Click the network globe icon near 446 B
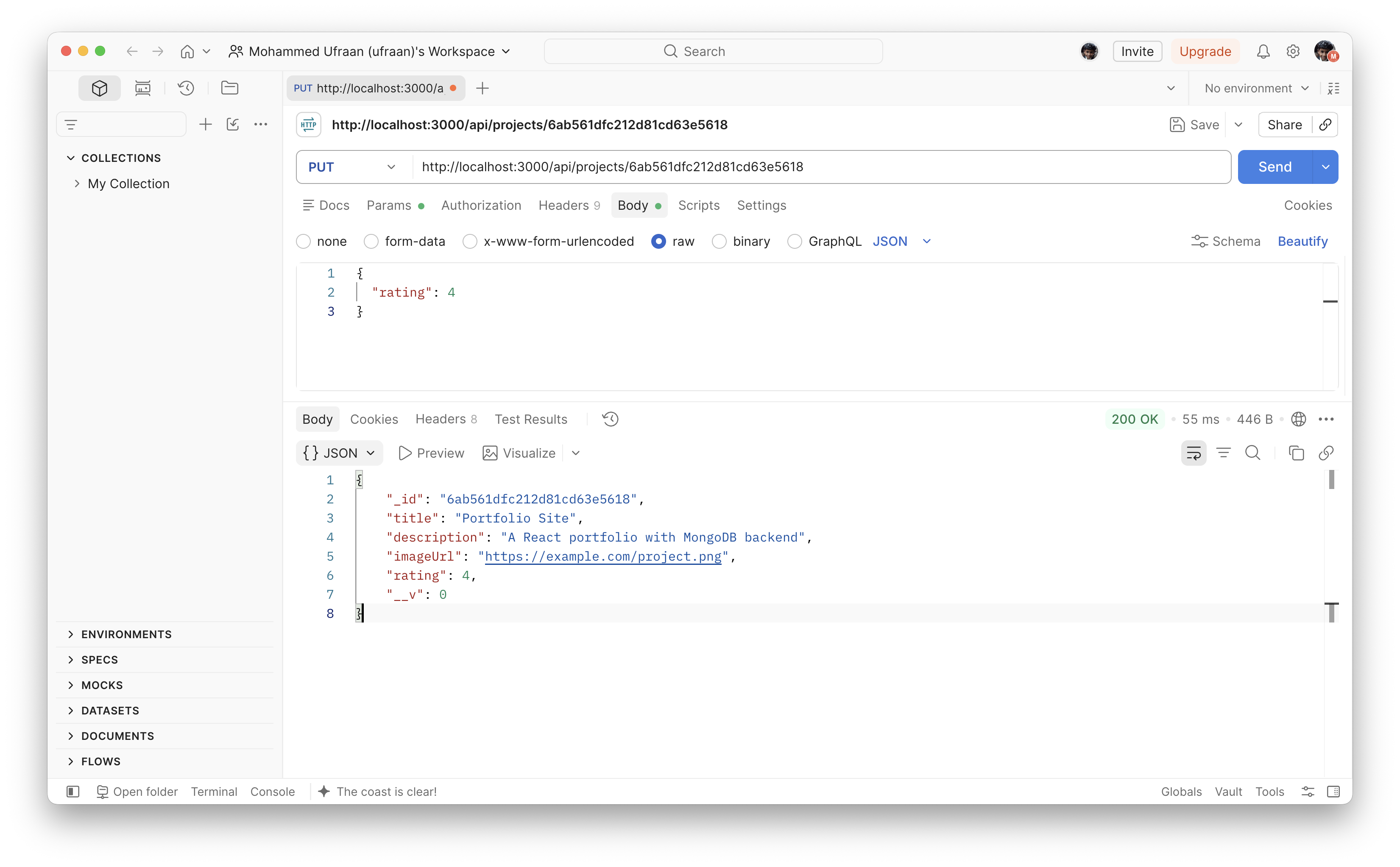The height and width of the screenshot is (867, 1400). pyautogui.click(x=1298, y=419)
